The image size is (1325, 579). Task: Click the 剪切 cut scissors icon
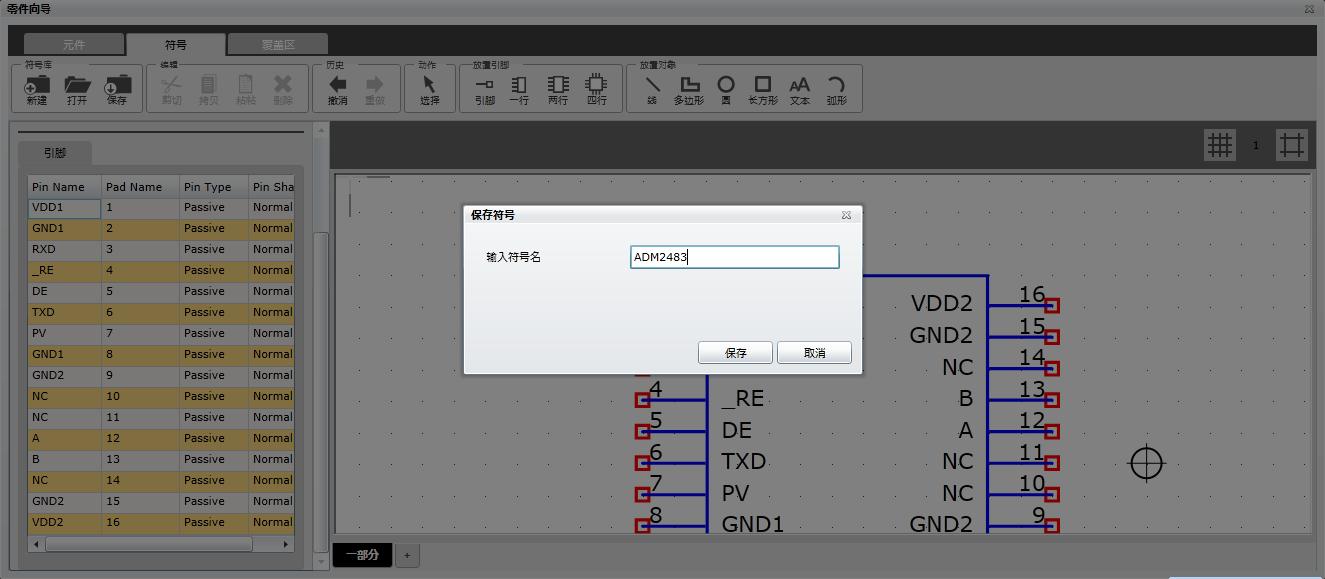171,89
